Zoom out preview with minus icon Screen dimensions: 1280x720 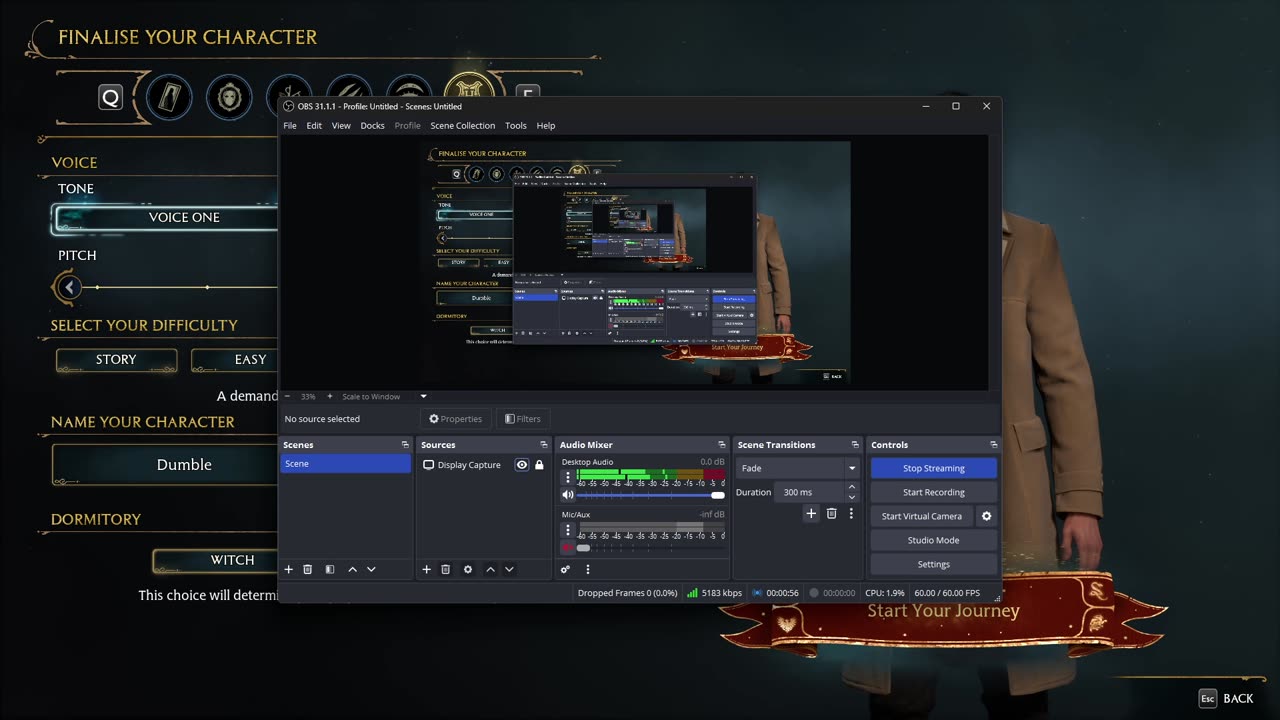pyautogui.click(x=288, y=396)
